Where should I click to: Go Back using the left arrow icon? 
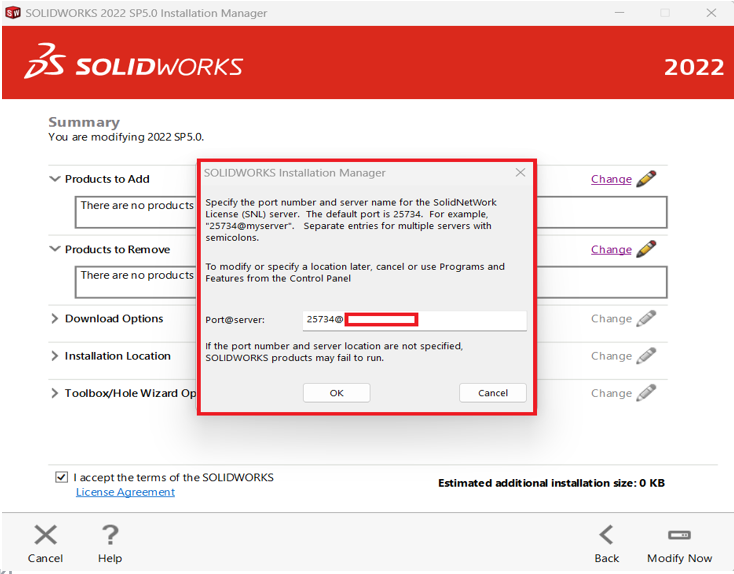pyautogui.click(x=606, y=535)
